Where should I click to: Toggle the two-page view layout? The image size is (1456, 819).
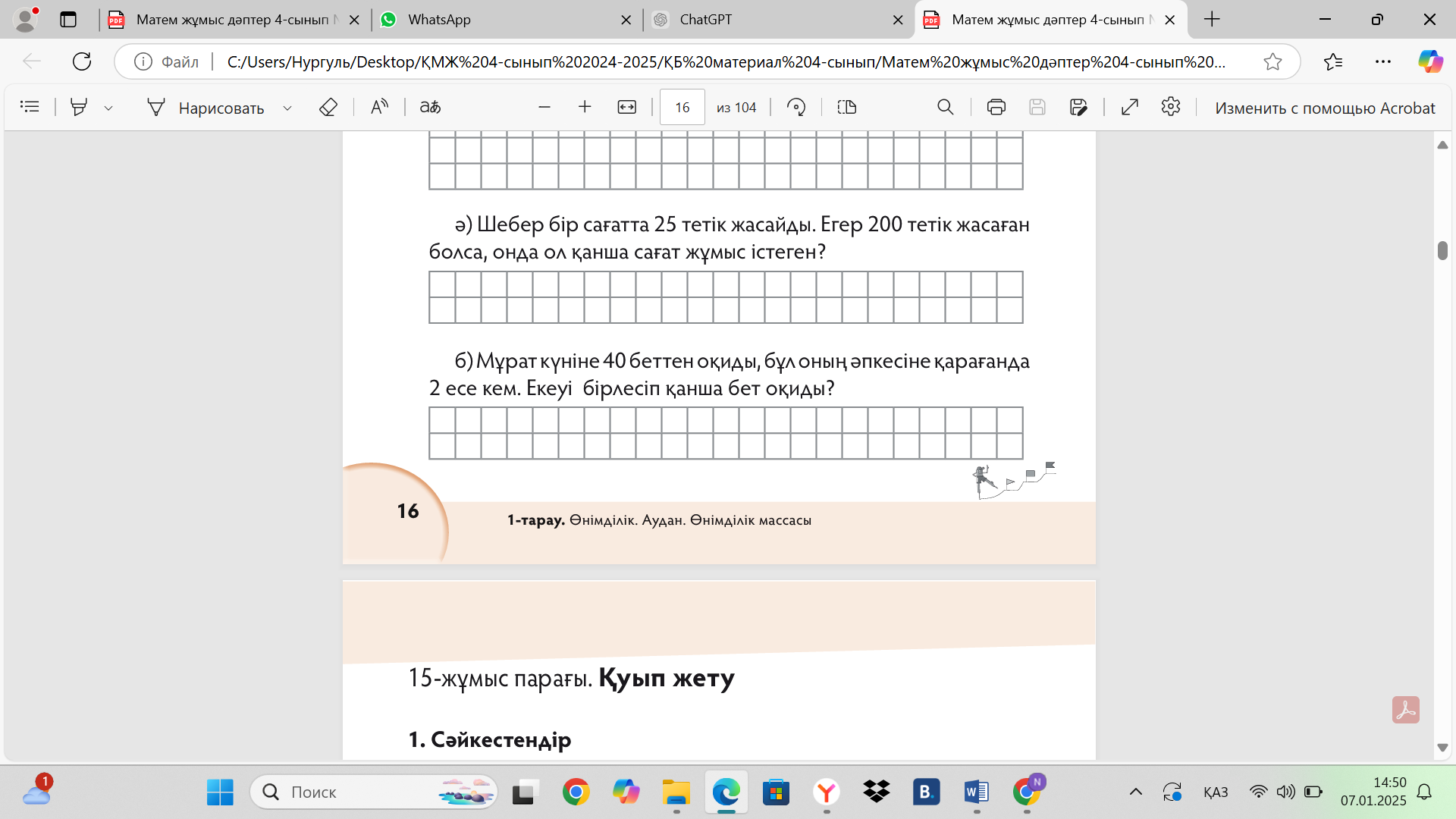pos(846,107)
